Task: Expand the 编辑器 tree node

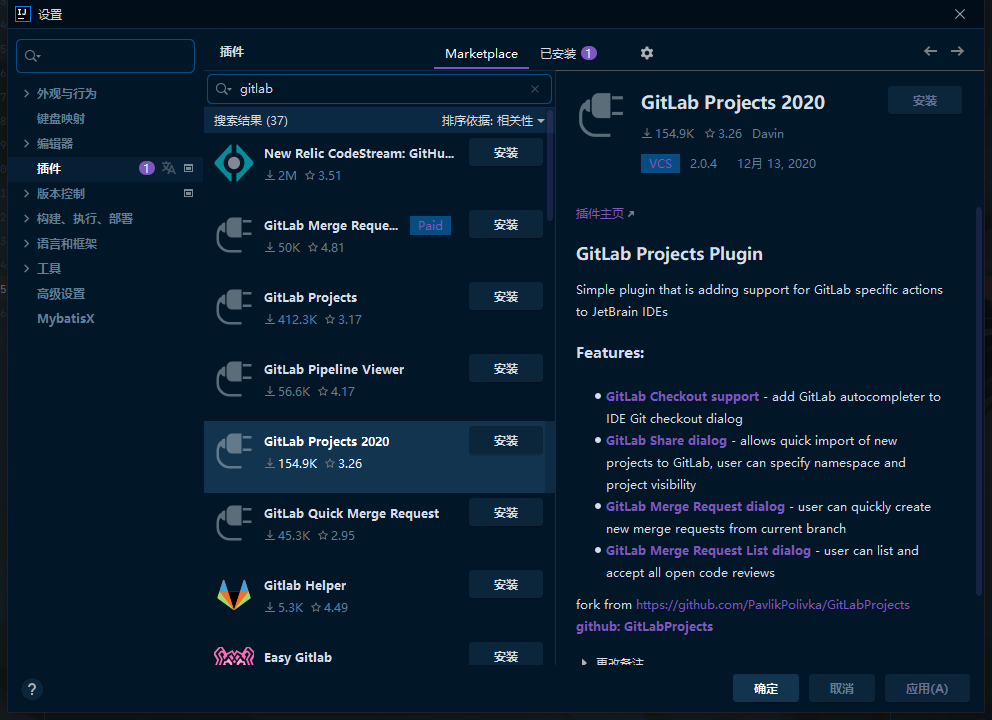Action: pyautogui.click(x=27, y=143)
